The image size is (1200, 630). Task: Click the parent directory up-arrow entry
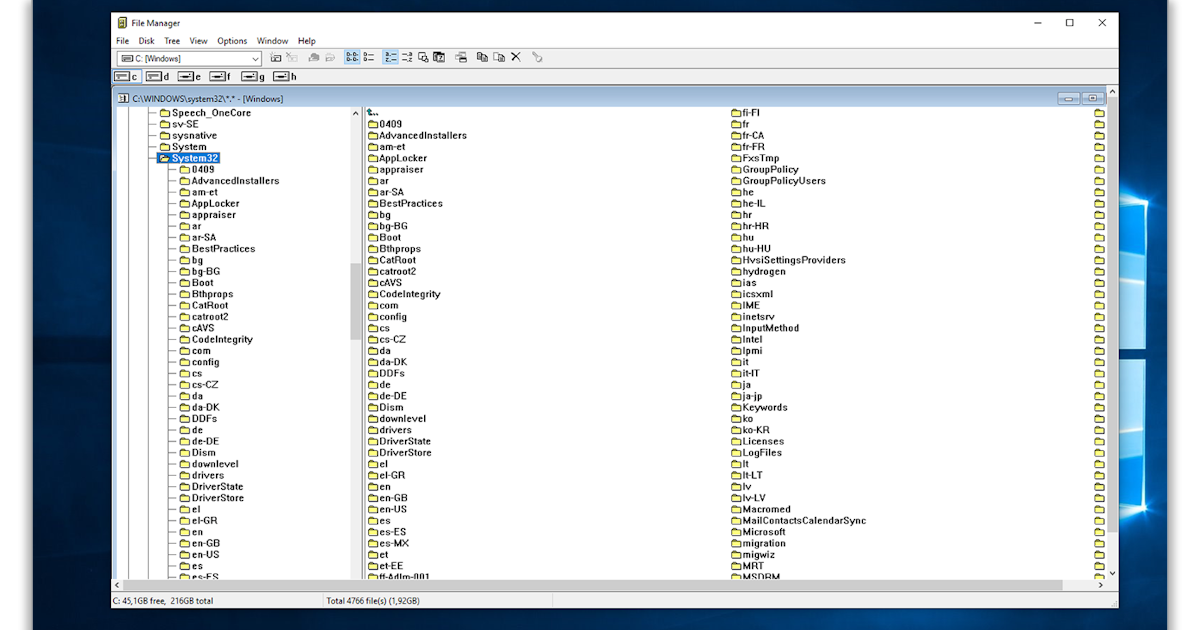click(372, 113)
